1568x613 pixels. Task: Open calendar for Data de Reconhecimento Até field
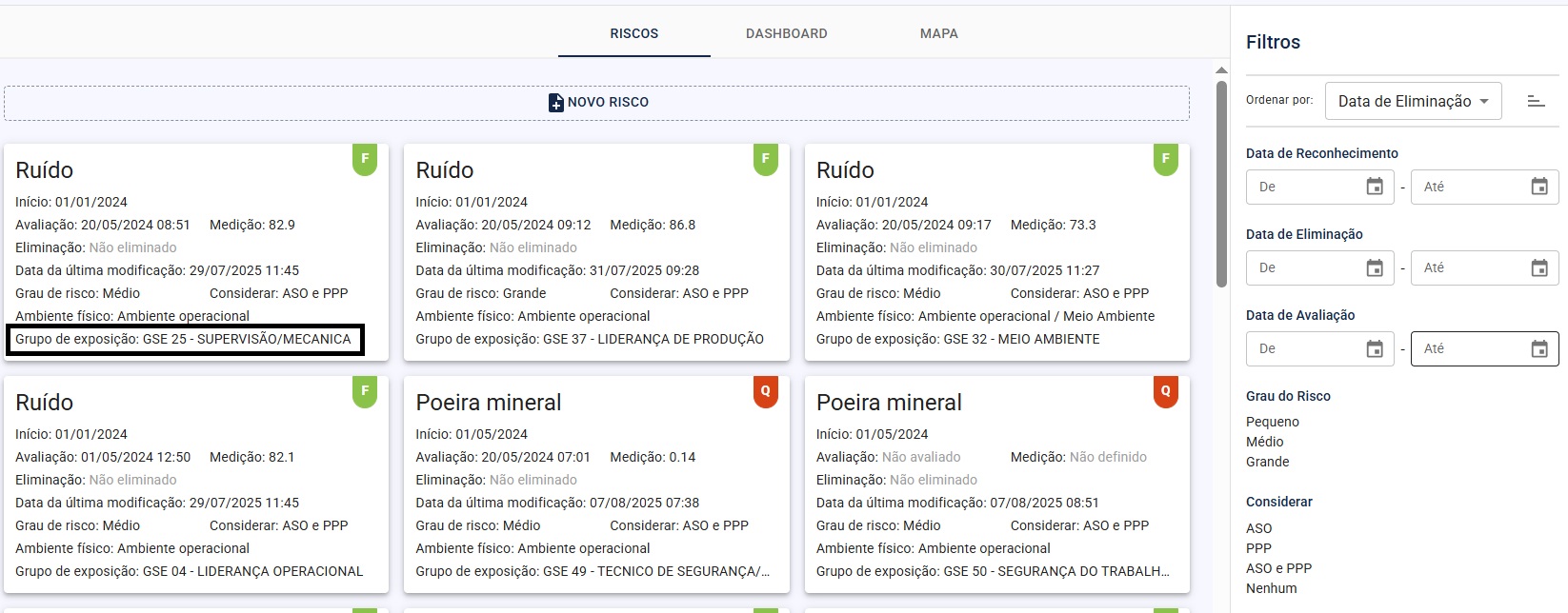(x=1539, y=188)
